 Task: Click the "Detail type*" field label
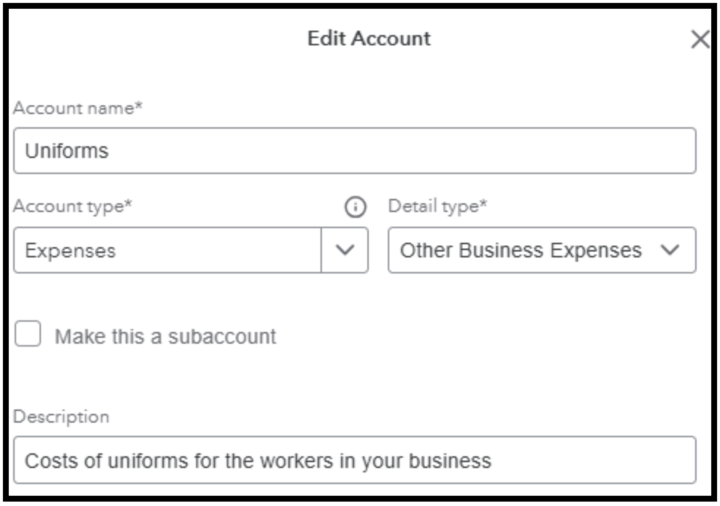point(438,207)
